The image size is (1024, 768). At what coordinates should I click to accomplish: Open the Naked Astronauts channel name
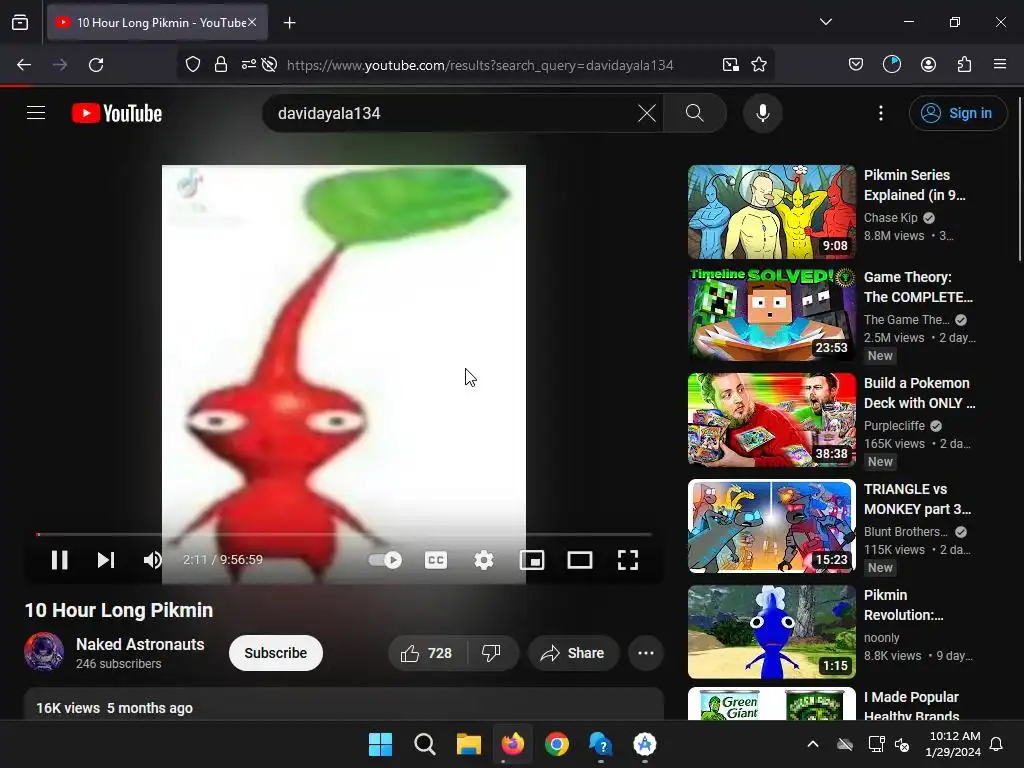pyautogui.click(x=140, y=644)
